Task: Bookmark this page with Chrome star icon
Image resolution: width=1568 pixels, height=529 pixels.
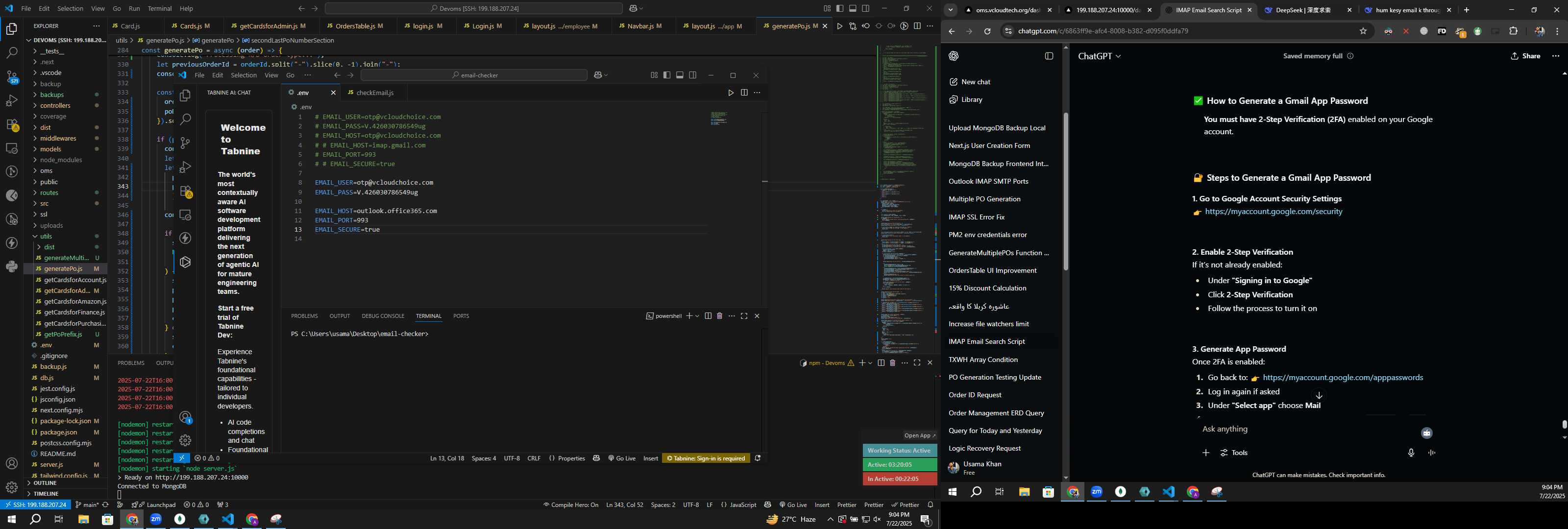Action: [1363, 31]
